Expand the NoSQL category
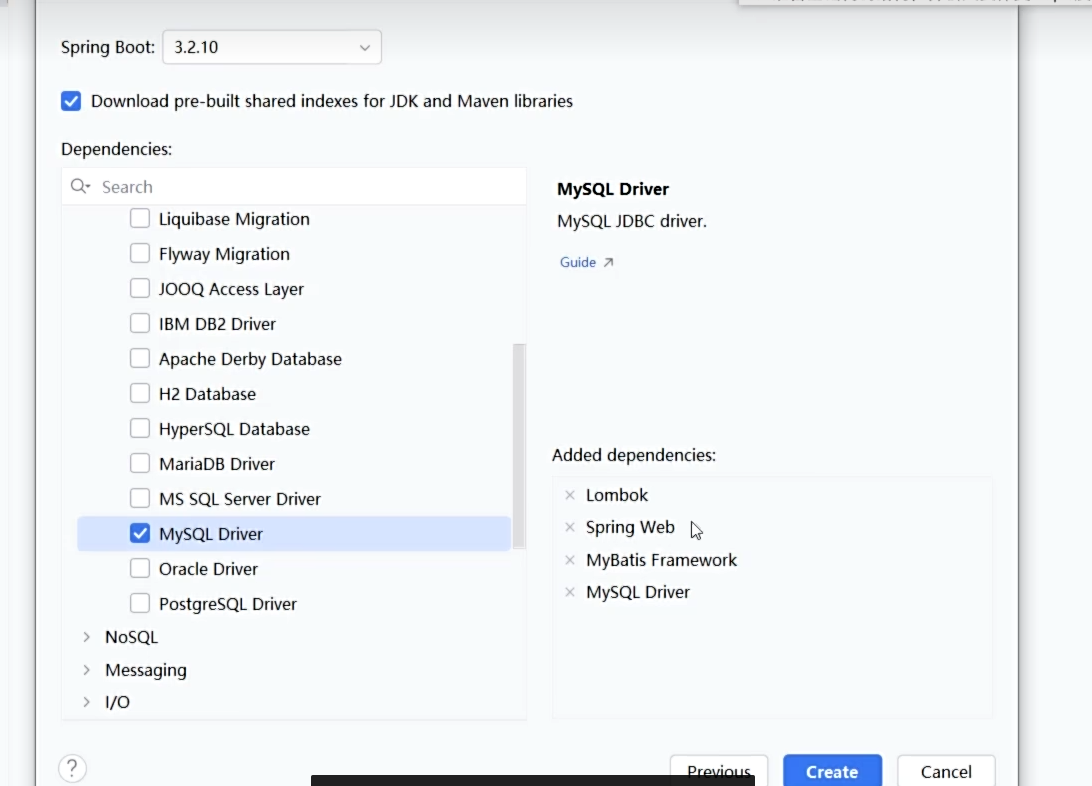The image size is (1092, 786). [86, 637]
